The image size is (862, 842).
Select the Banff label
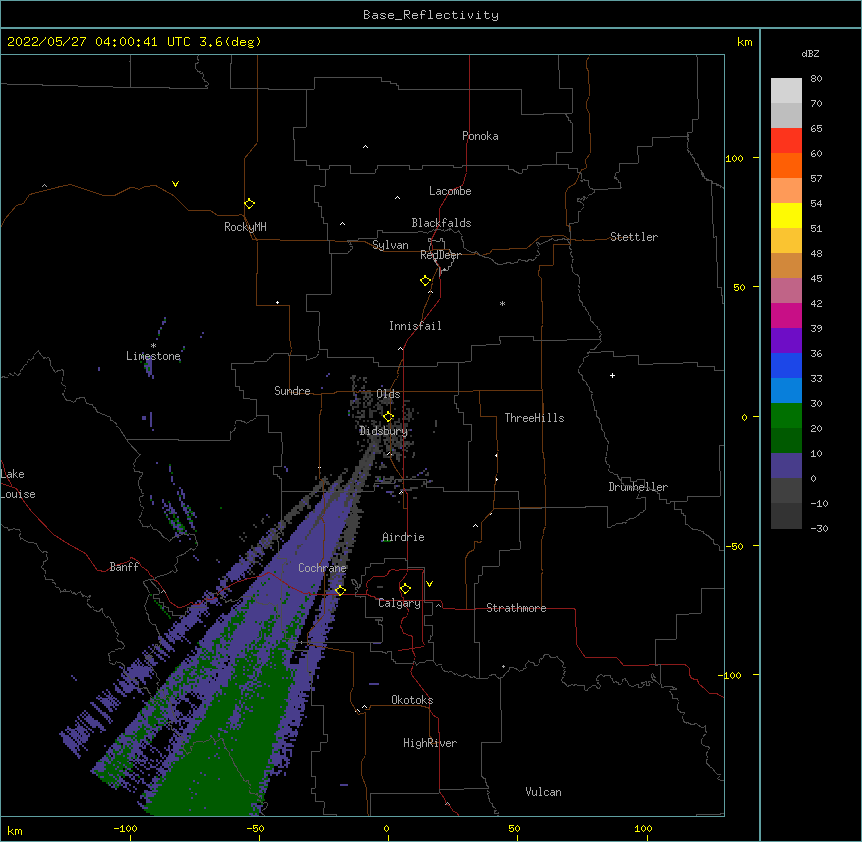click(124, 567)
